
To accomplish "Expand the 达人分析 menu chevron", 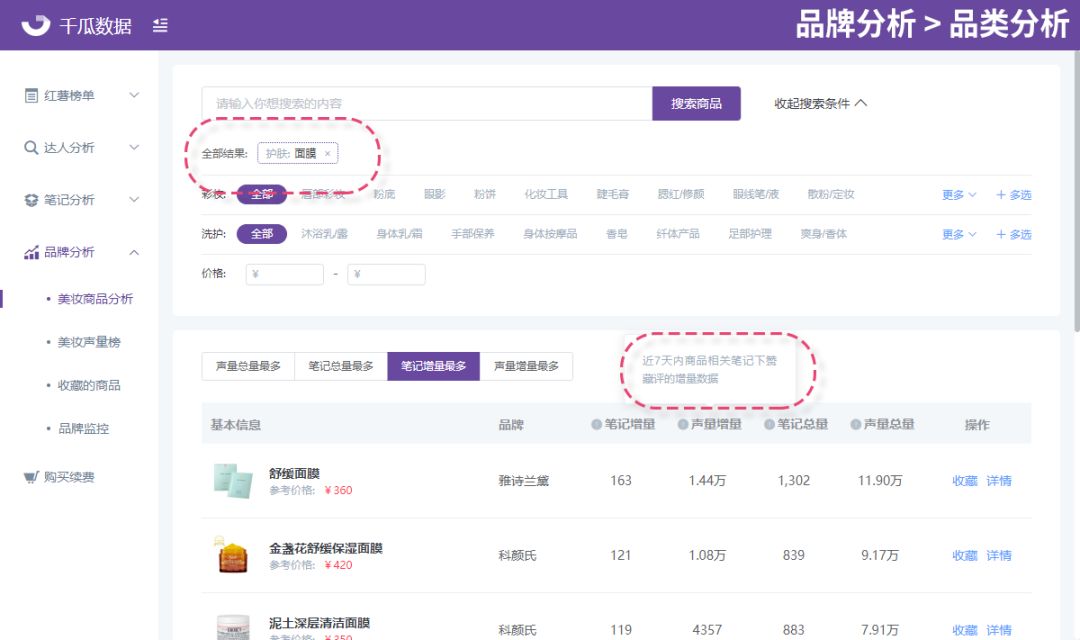I will click(x=134, y=147).
